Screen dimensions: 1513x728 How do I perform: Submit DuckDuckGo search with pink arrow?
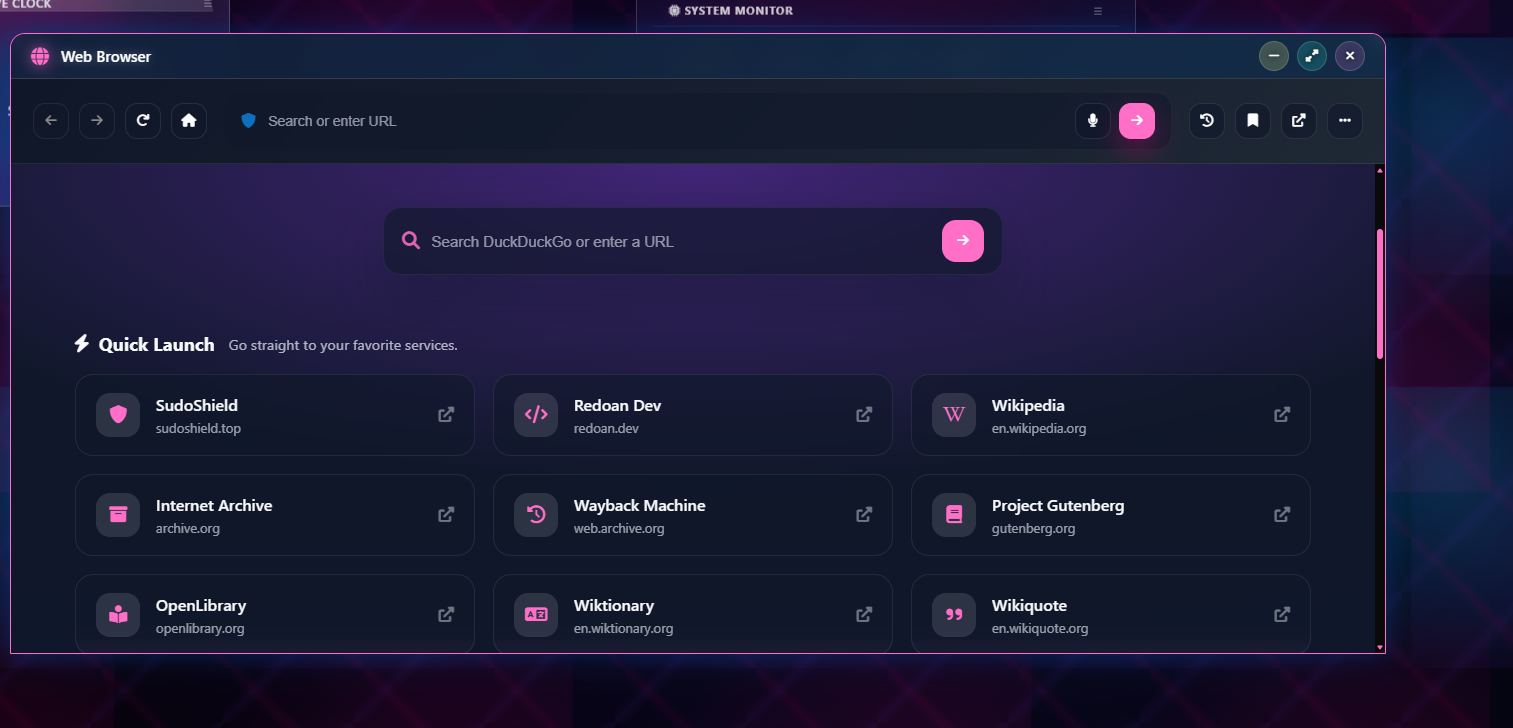point(962,241)
